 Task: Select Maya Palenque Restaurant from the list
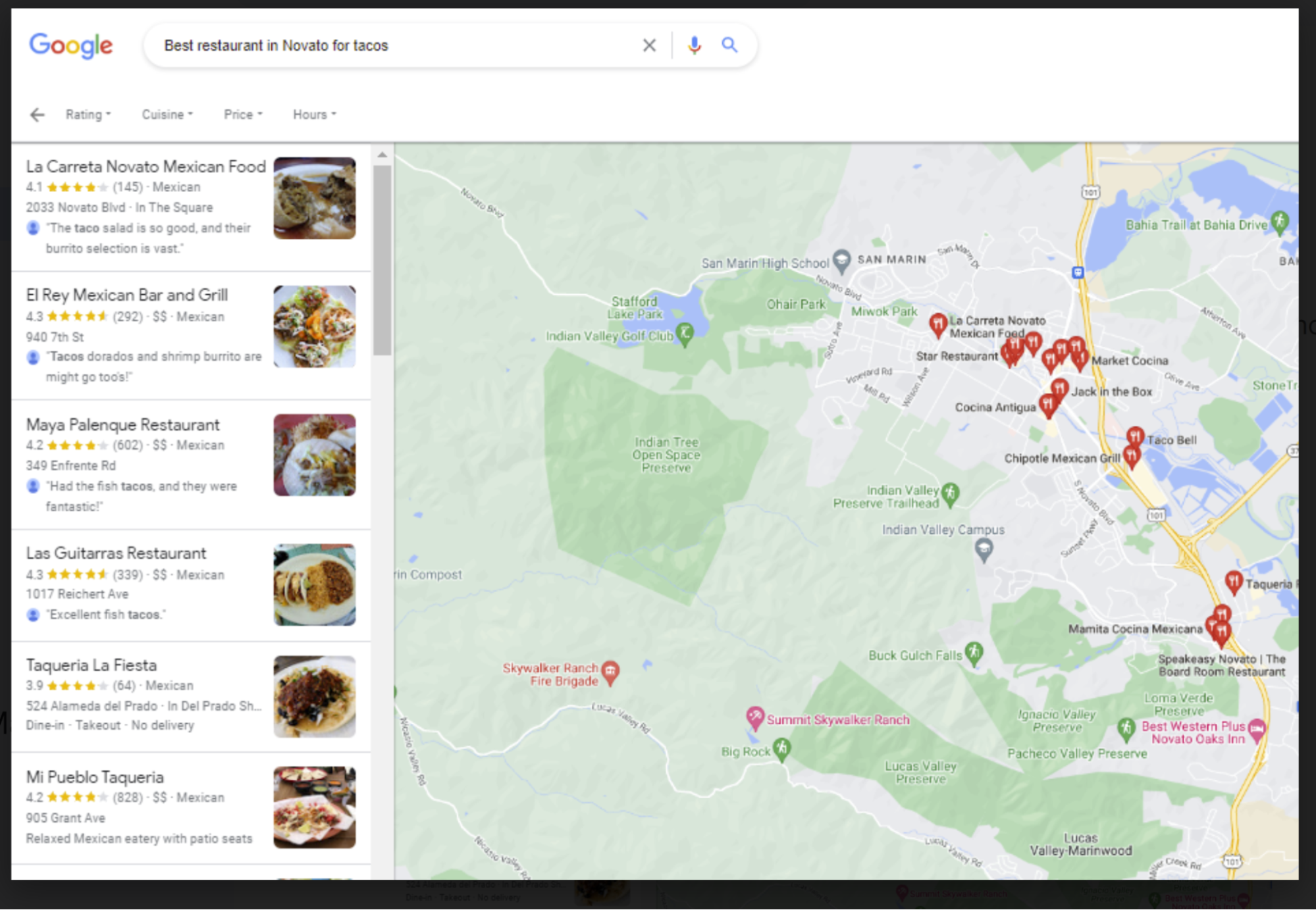122,424
